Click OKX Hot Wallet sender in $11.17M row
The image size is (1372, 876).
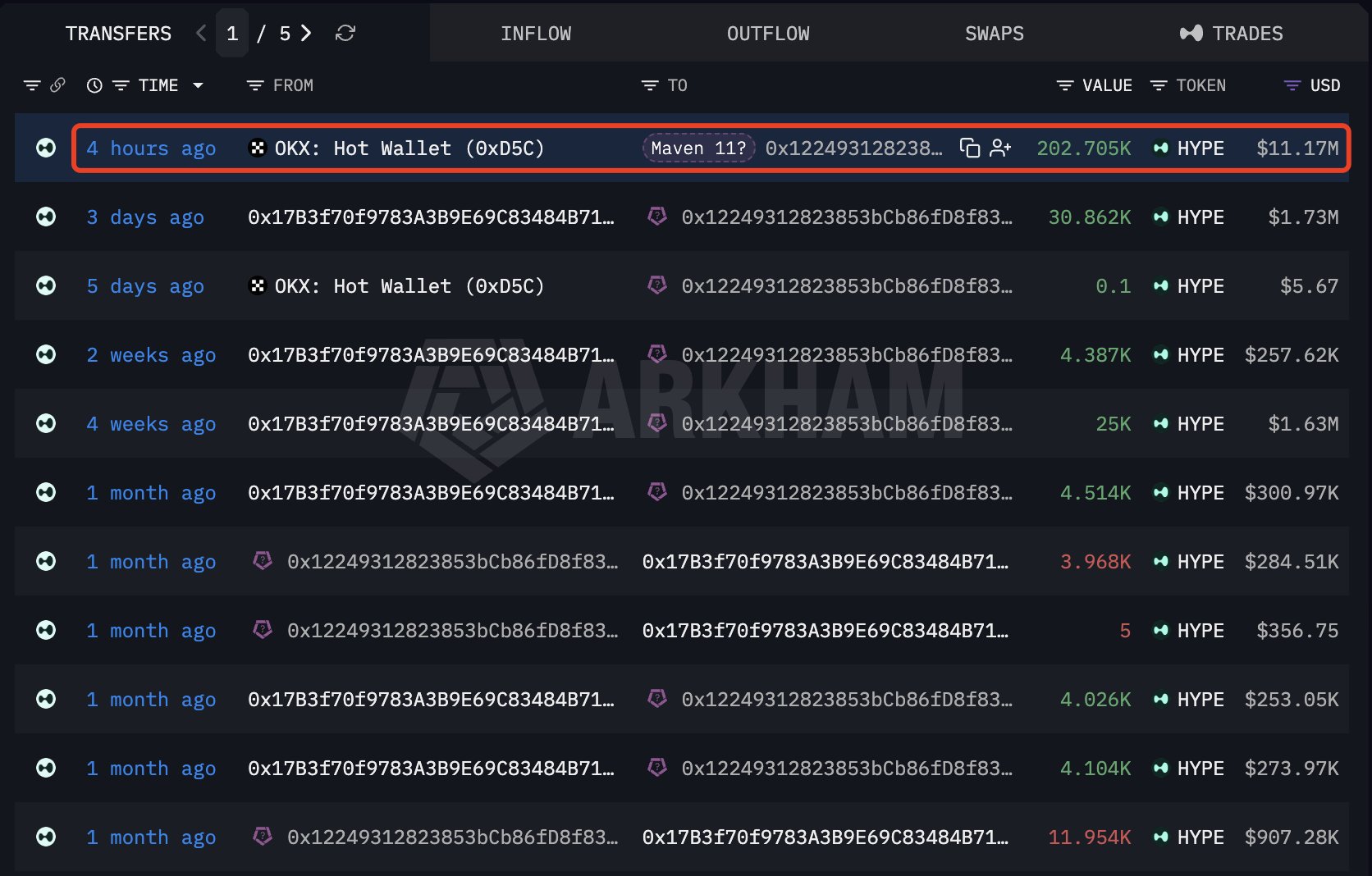(409, 148)
